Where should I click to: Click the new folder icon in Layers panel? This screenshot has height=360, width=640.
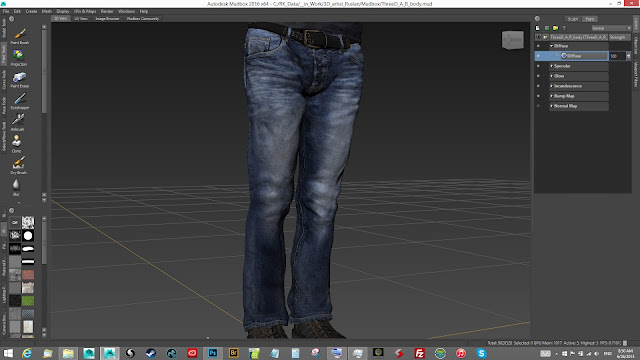tap(556, 28)
